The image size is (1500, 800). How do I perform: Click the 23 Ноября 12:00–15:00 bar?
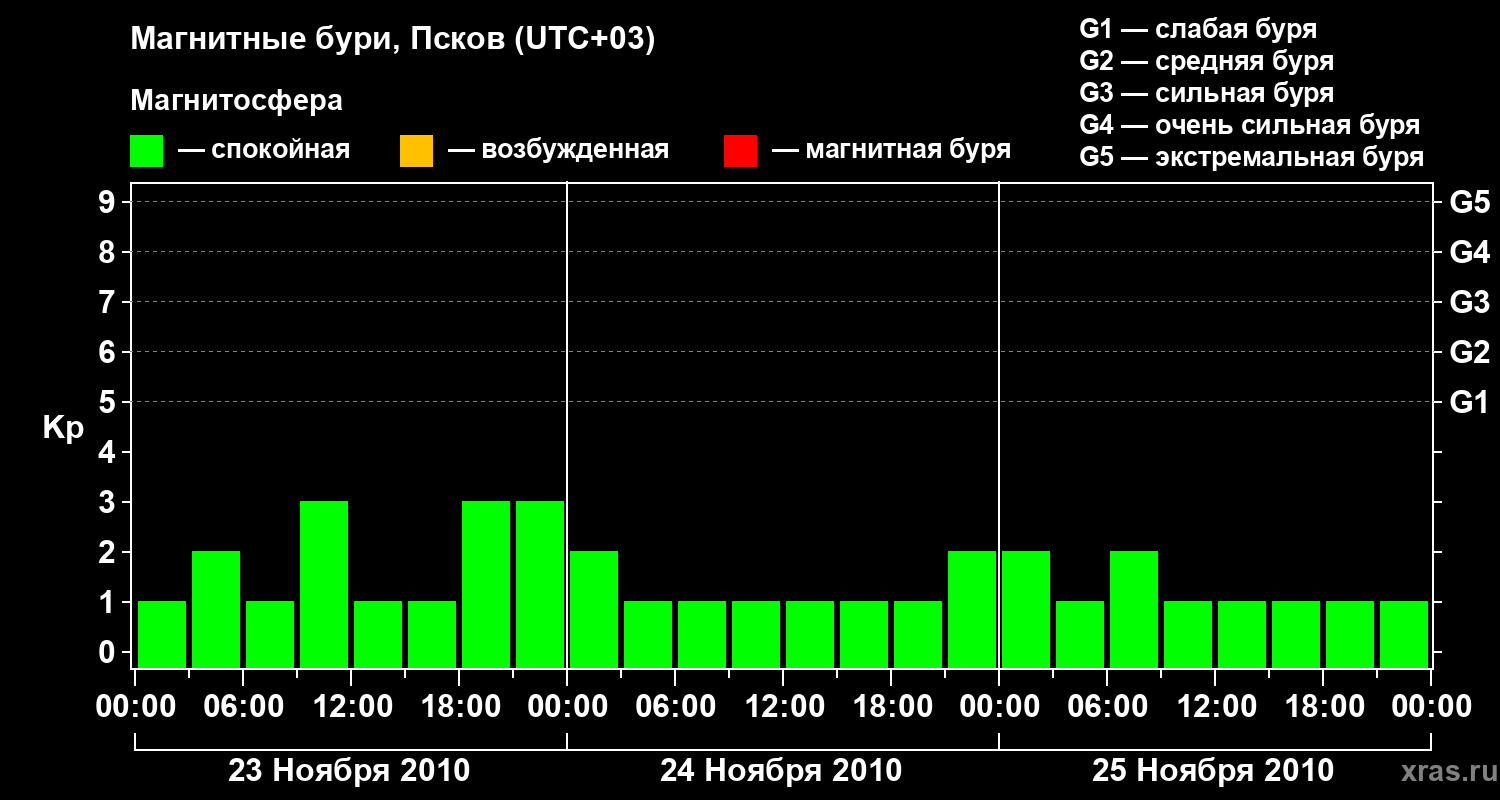pyautogui.click(x=378, y=634)
